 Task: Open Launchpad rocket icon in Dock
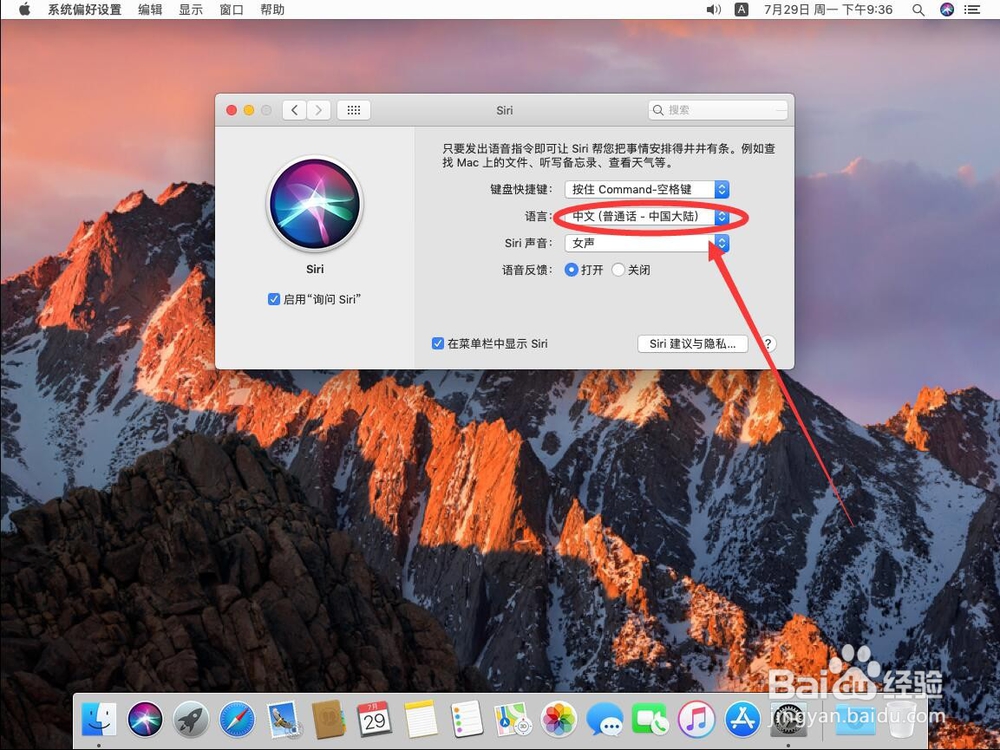(x=191, y=719)
